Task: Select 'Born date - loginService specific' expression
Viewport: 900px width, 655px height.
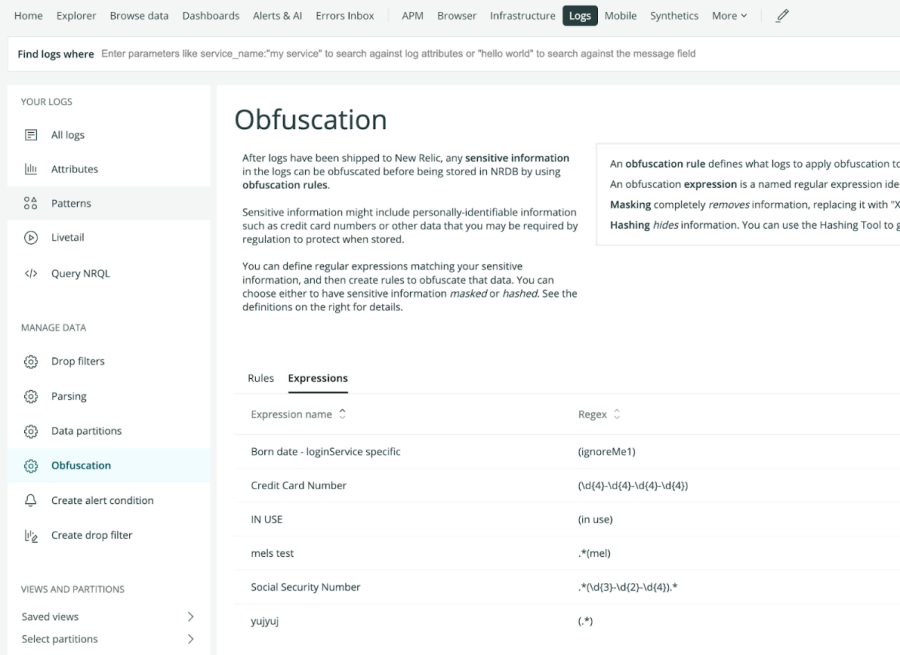Action: tap(325, 451)
